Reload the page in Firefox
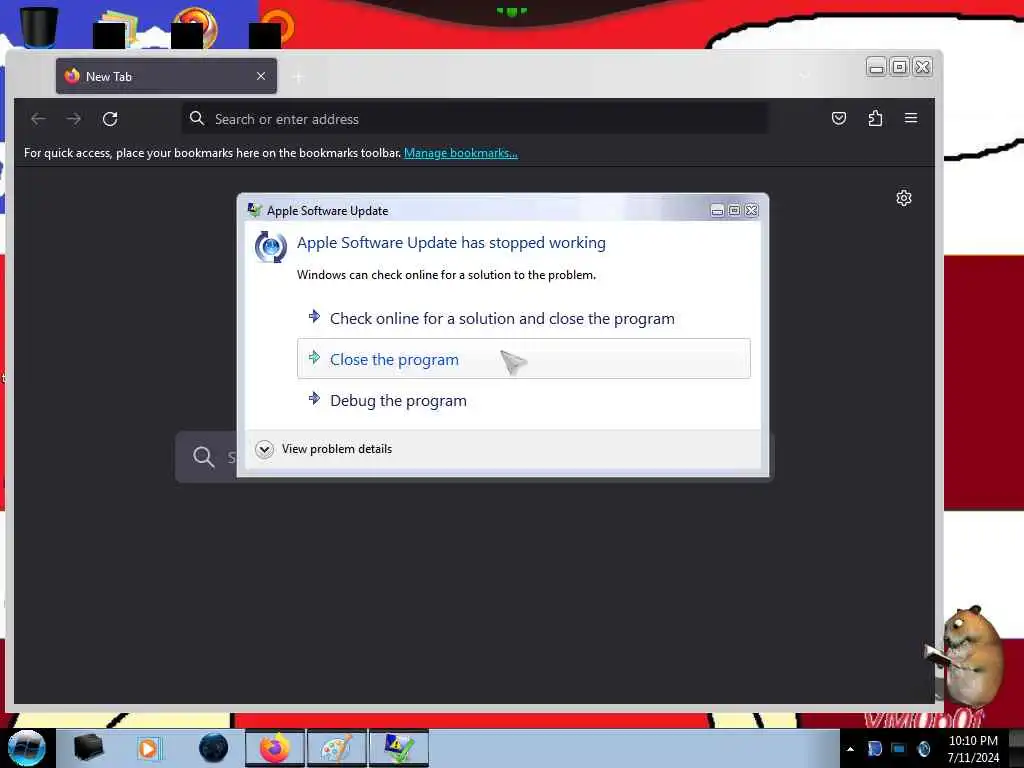The height and width of the screenshot is (768, 1024). [x=110, y=119]
